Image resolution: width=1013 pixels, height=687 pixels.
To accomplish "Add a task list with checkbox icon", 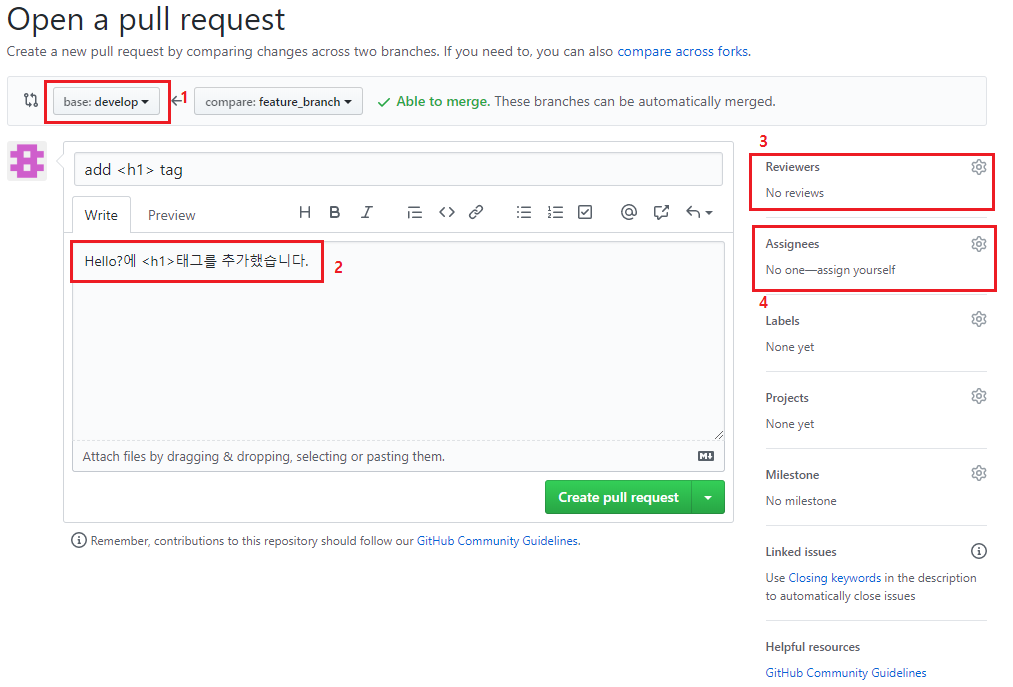I will tap(585, 212).
